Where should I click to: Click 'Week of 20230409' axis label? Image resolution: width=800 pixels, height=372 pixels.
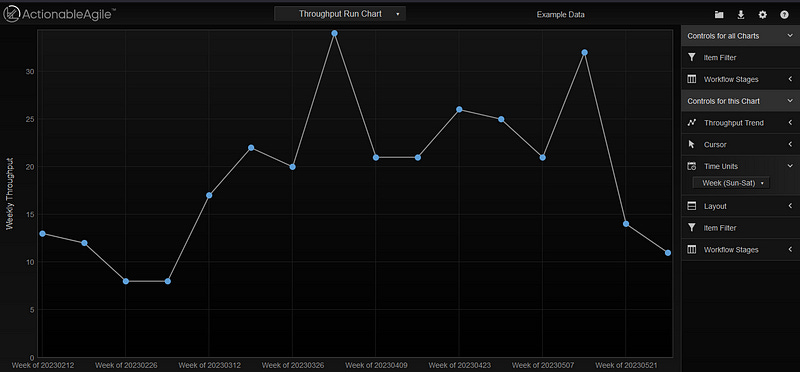click(376, 365)
